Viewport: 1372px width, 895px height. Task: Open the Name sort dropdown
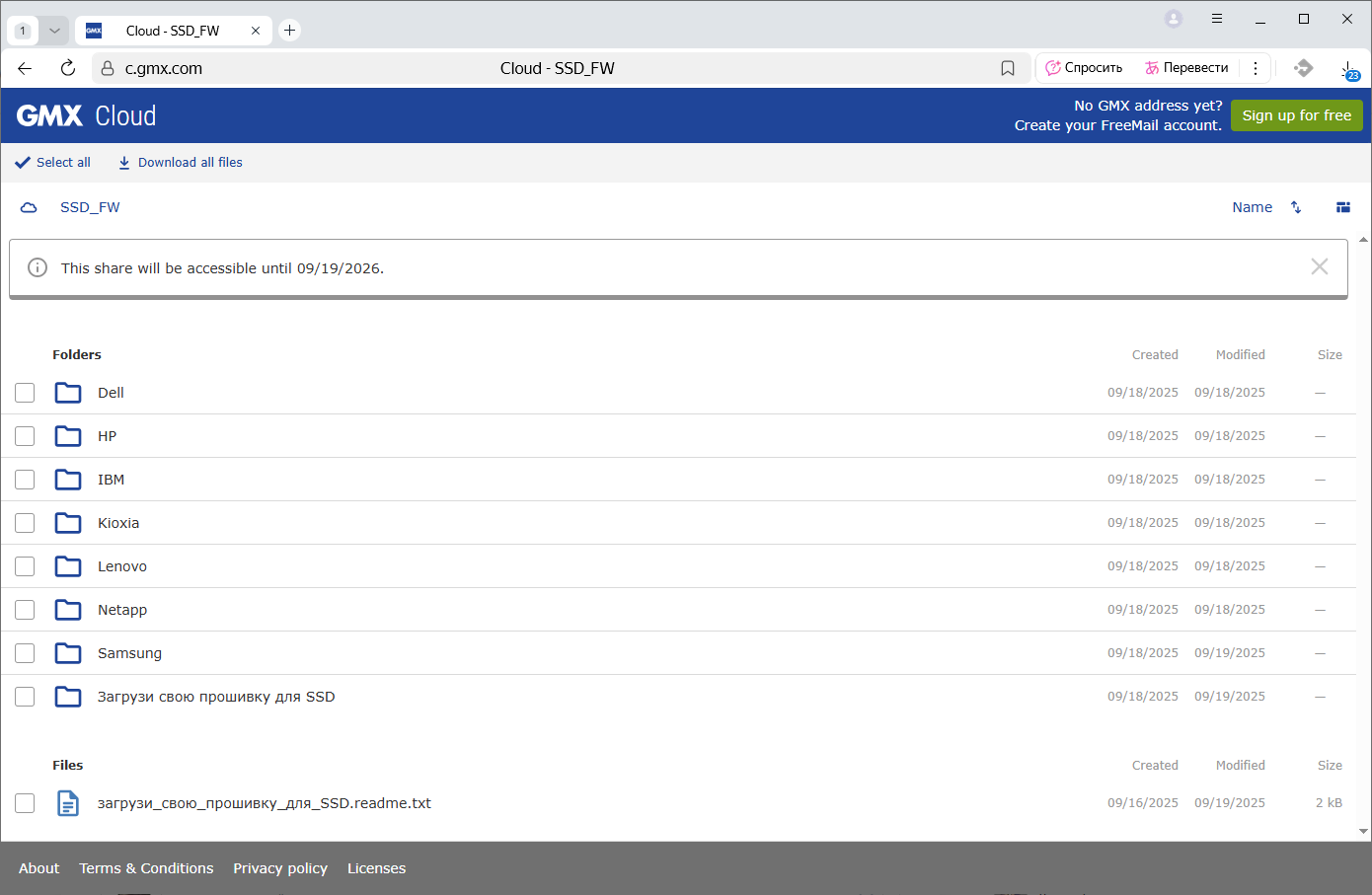(x=1252, y=207)
